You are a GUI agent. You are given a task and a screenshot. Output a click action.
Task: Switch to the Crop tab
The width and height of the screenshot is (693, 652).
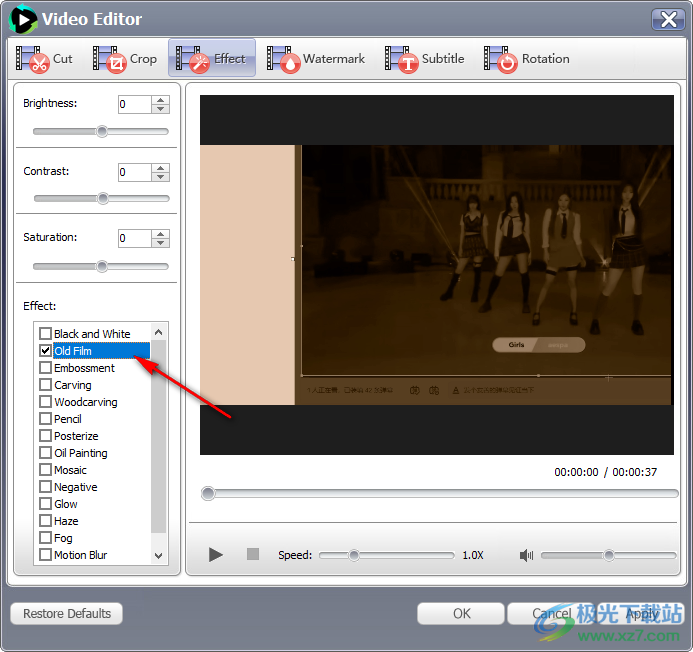125,59
